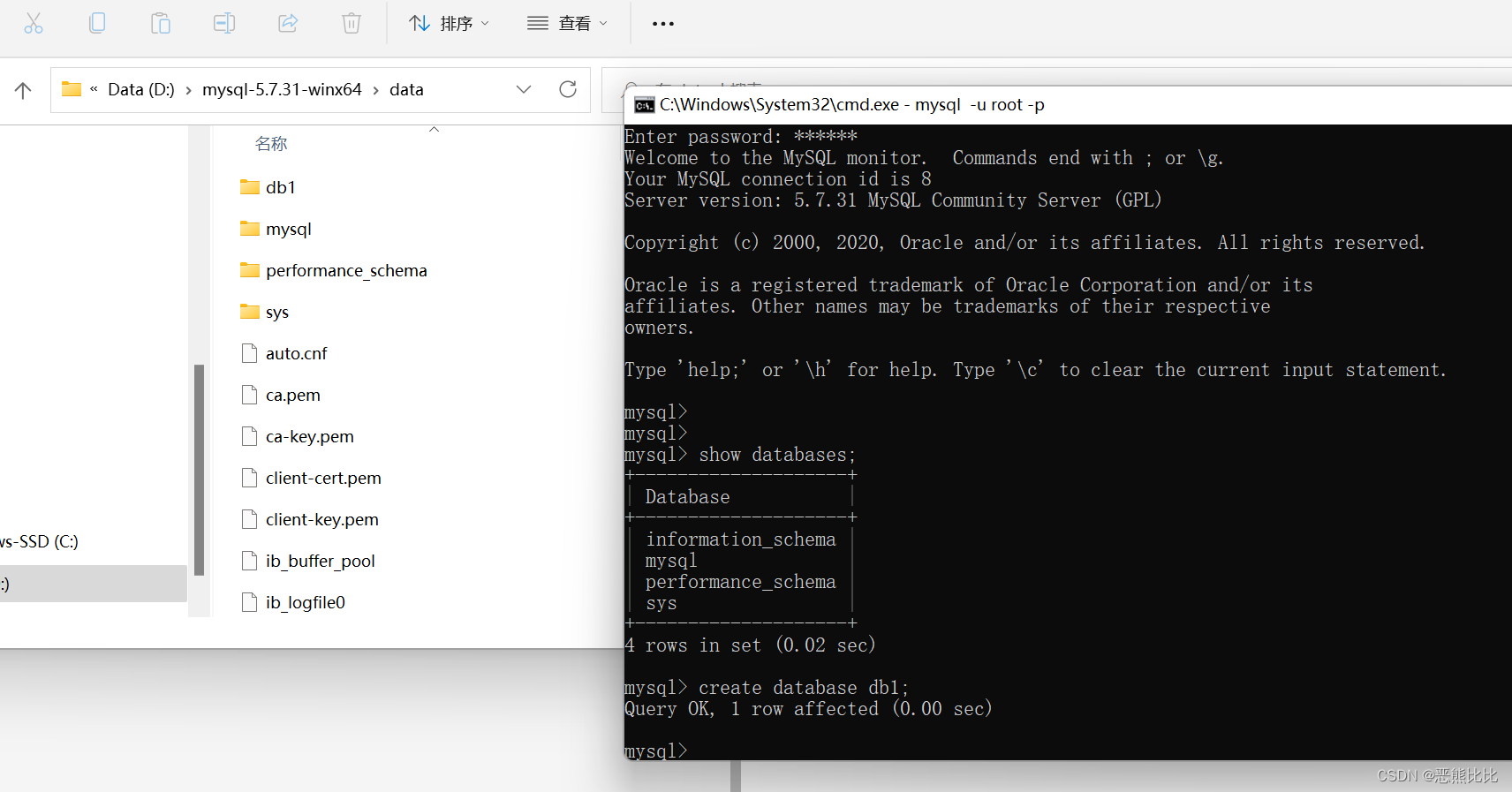Click the ib_buffer_pool file icon
Screen dimensions: 1512x792
coord(249,561)
